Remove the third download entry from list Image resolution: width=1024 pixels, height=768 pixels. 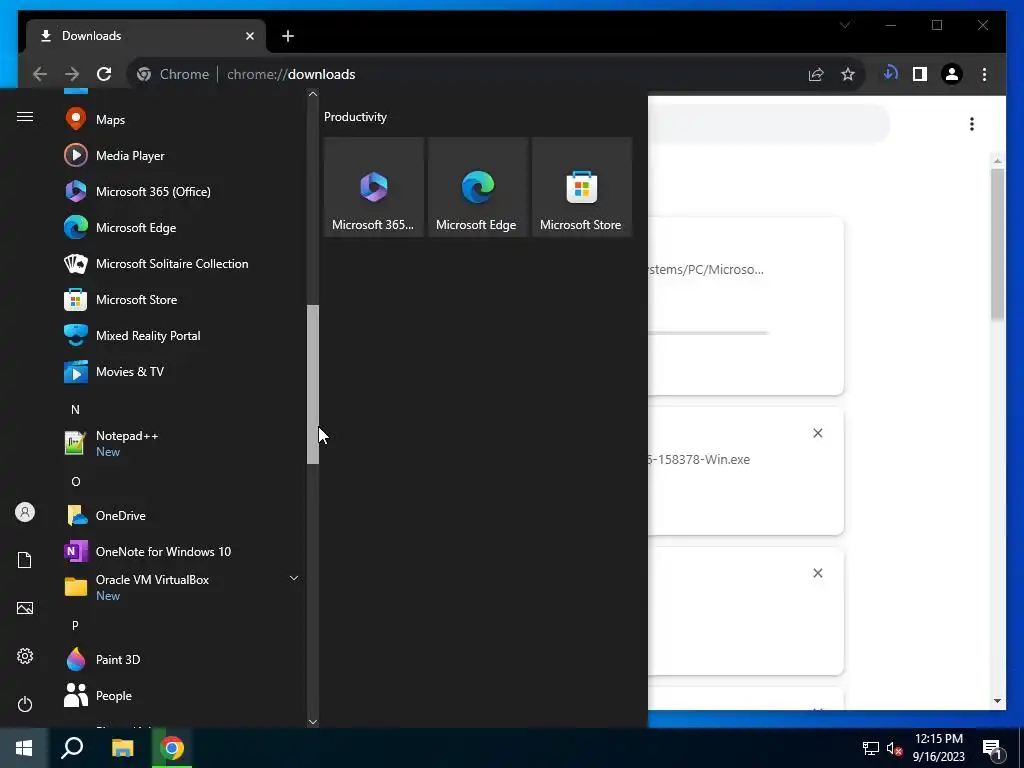click(x=818, y=573)
